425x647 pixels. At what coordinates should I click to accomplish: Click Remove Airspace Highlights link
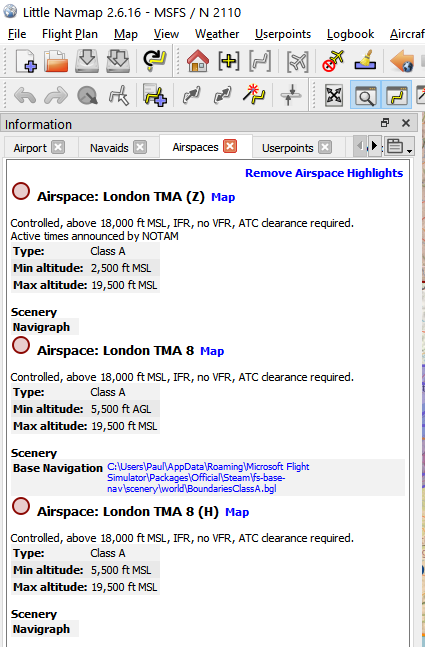[324, 173]
